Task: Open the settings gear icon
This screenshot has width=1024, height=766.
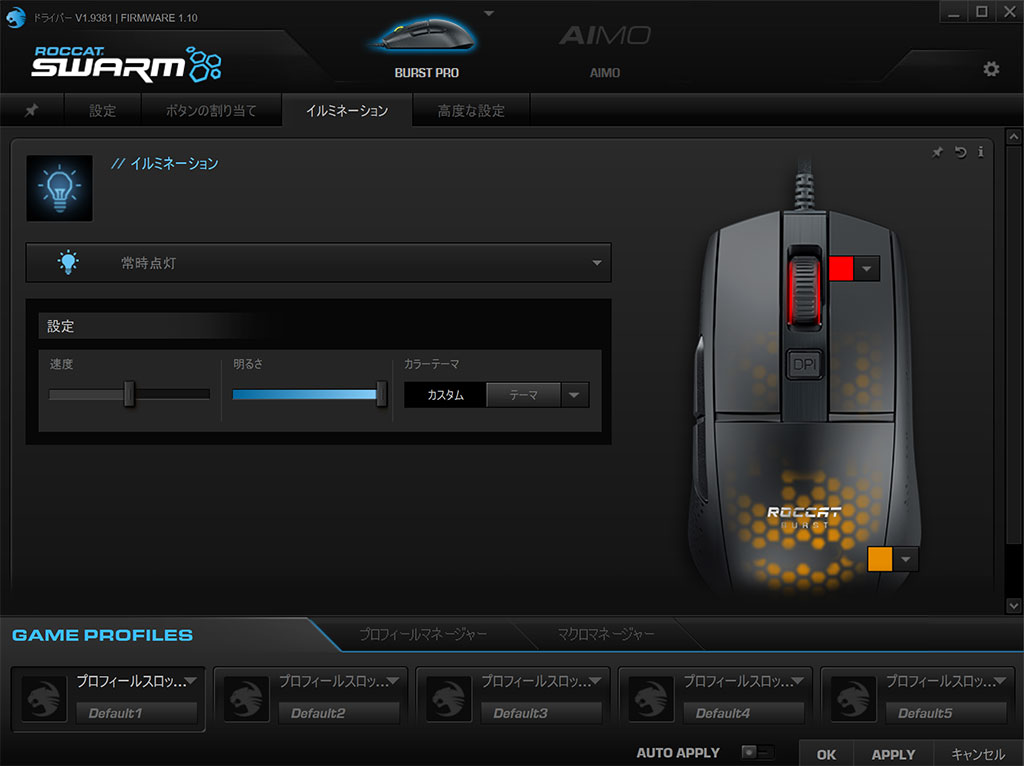Action: tap(991, 69)
